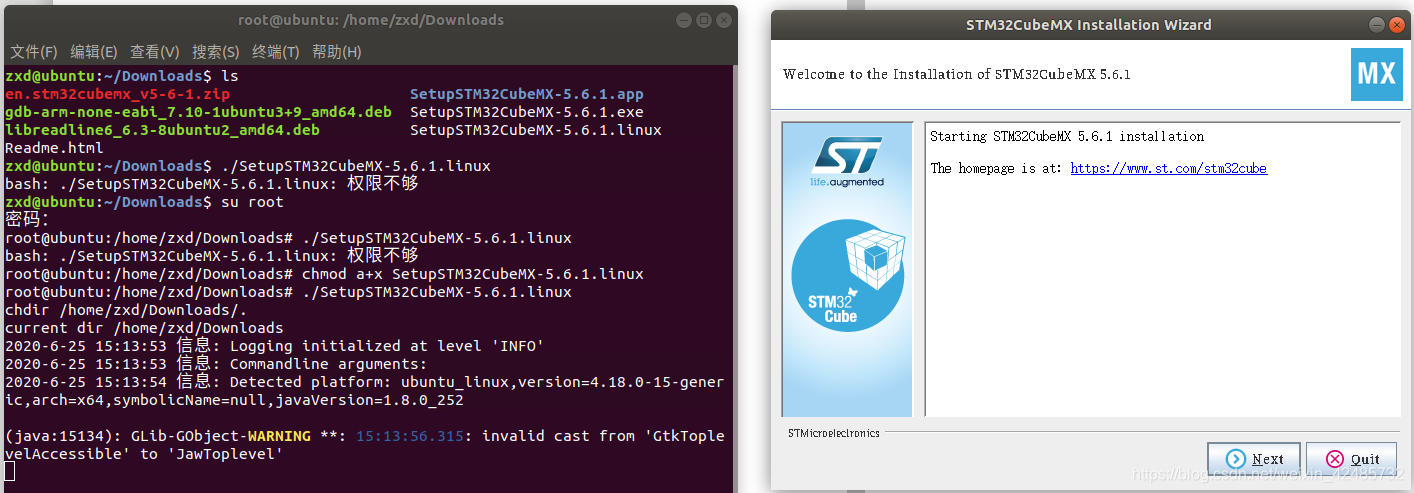Open the https://www.st.com/stm32cube homepage link
This screenshot has height=493, width=1414.
pyautogui.click(x=1168, y=168)
